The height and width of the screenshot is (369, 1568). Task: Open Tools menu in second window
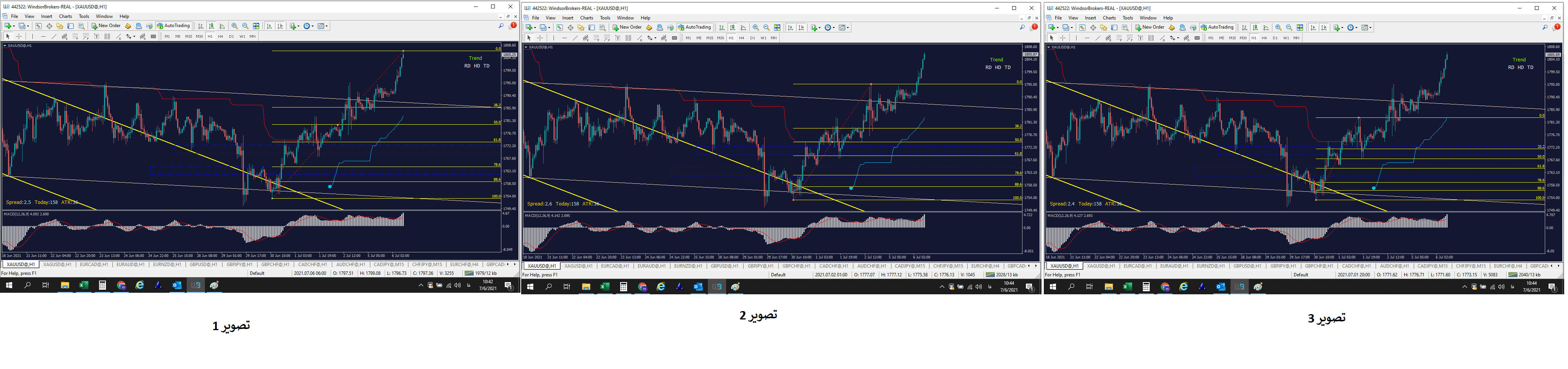(x=605, y=18)
